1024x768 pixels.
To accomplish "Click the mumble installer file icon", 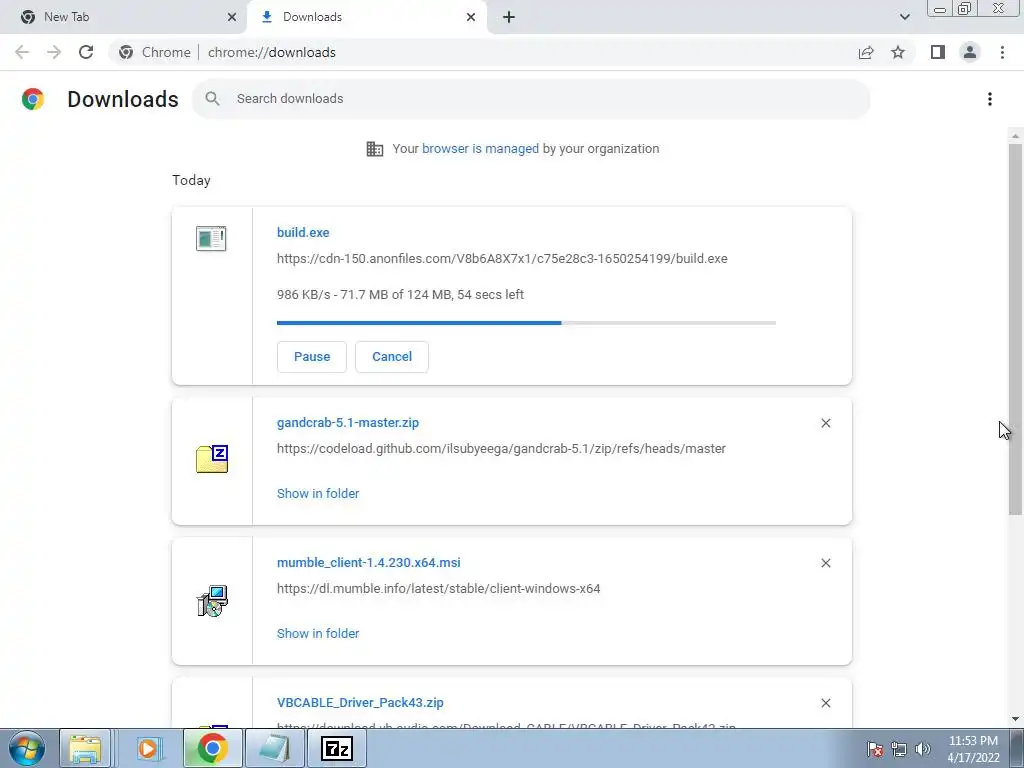I will click(212, 601).
